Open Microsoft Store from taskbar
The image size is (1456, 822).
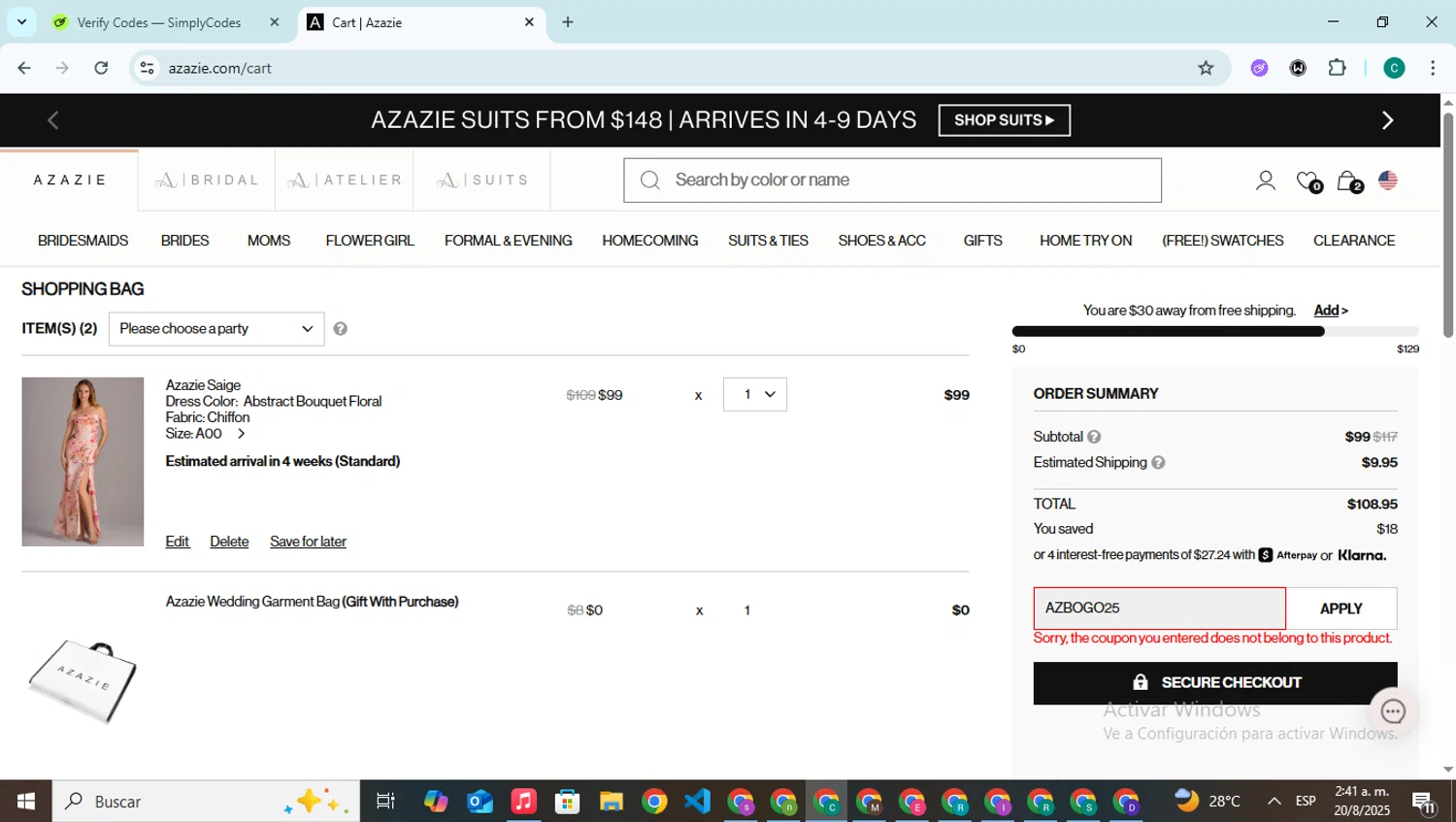pos(567,802)
